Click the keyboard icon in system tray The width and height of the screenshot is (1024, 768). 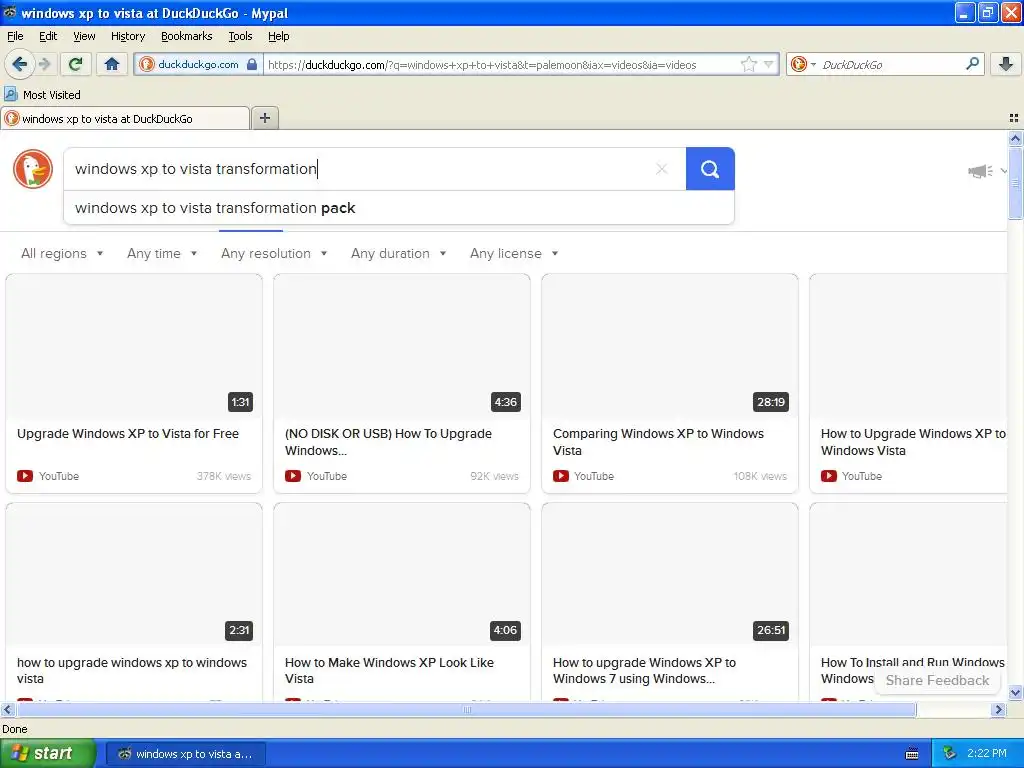click(912, 754)
